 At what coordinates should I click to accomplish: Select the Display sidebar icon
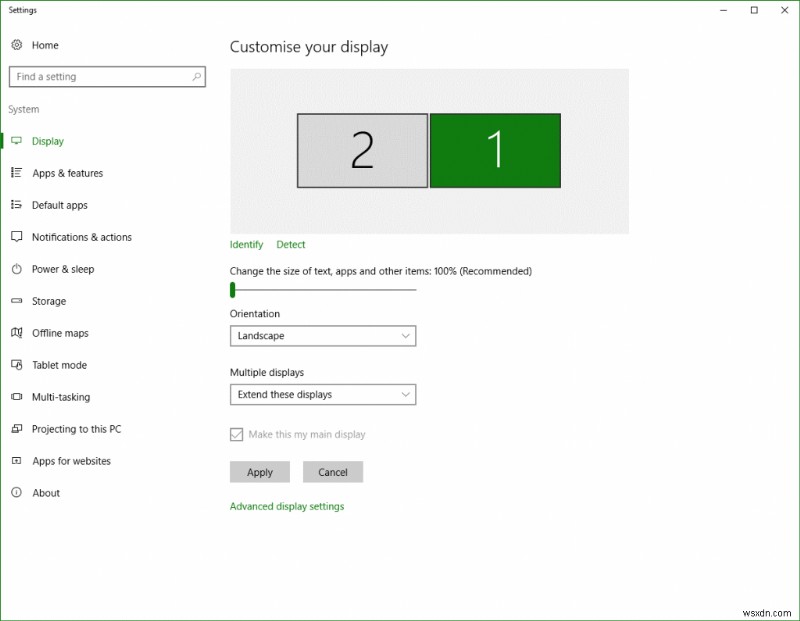click(17, 141)
